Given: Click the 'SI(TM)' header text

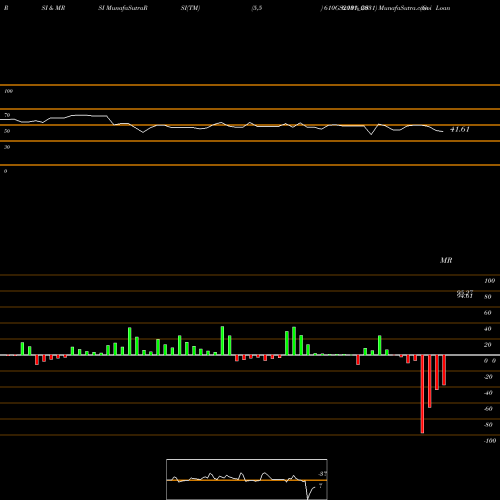Looking at the screenshot, I should pyautogui.click(x=190, y=8).
